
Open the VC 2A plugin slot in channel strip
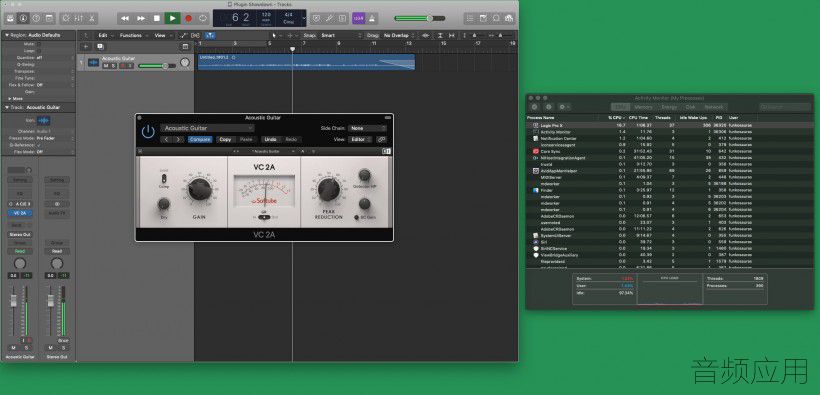pos(20,213)
